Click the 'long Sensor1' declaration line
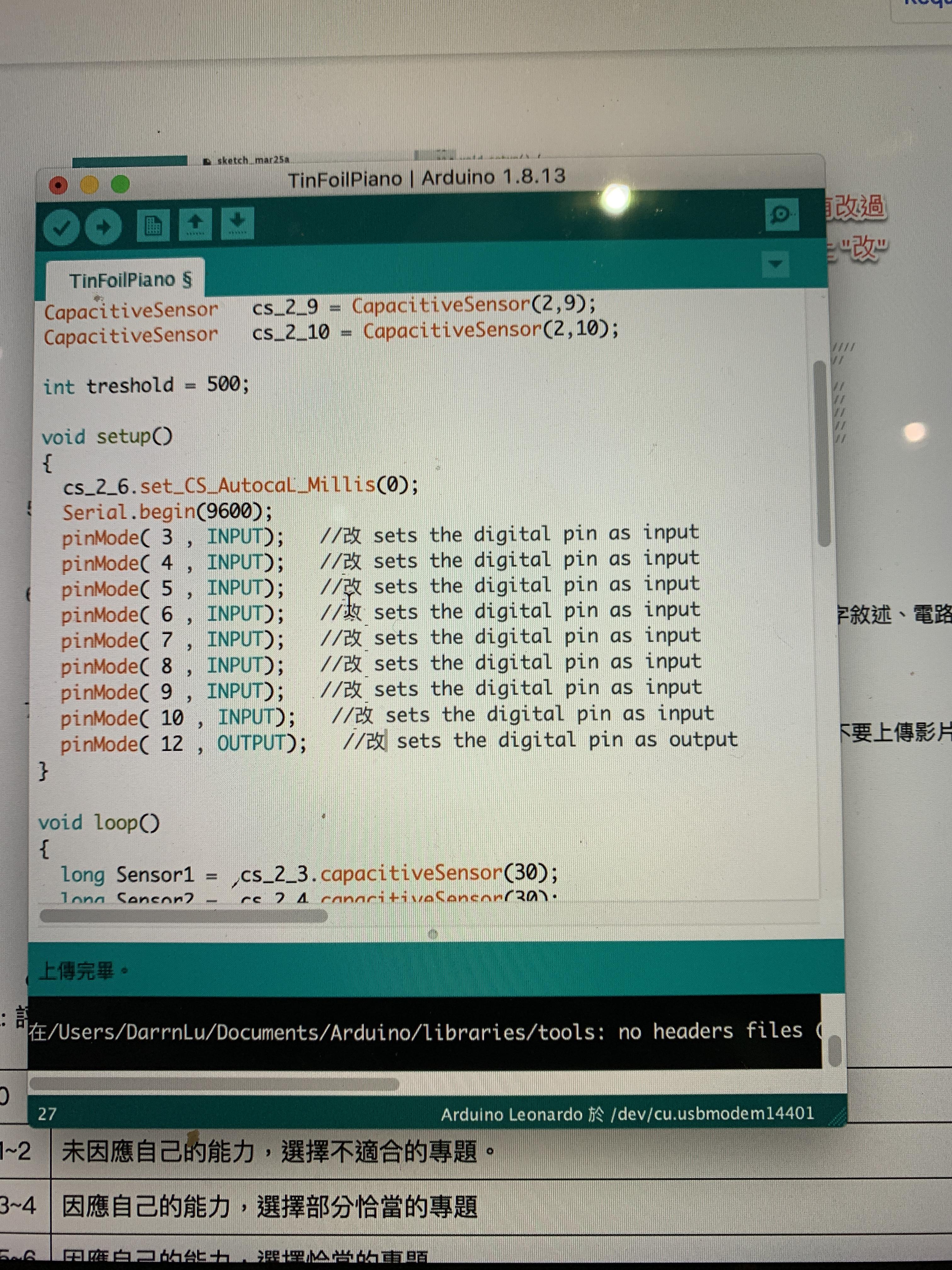 tap(309, 874)
